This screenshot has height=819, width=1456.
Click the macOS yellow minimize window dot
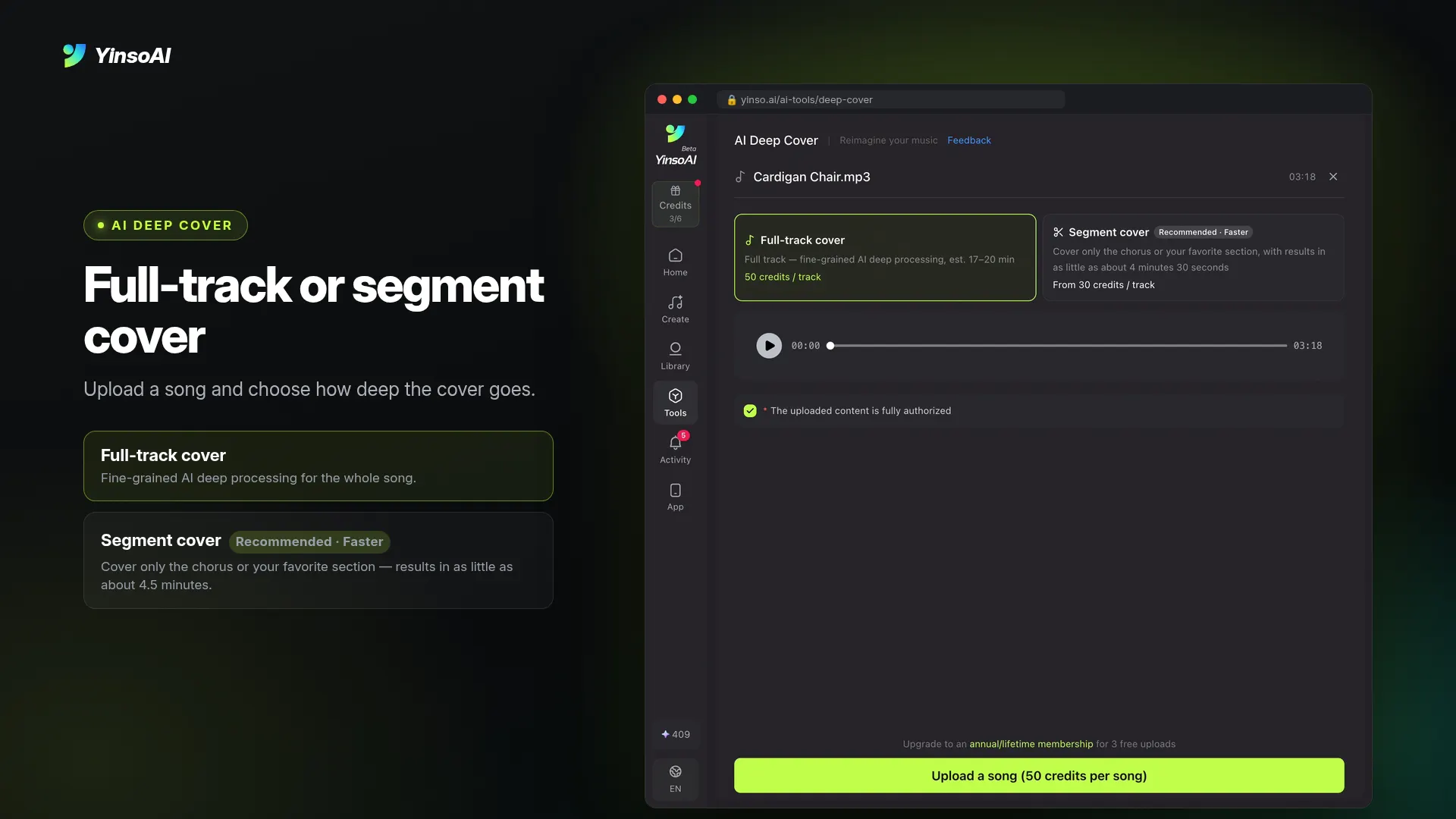(677, 99)
